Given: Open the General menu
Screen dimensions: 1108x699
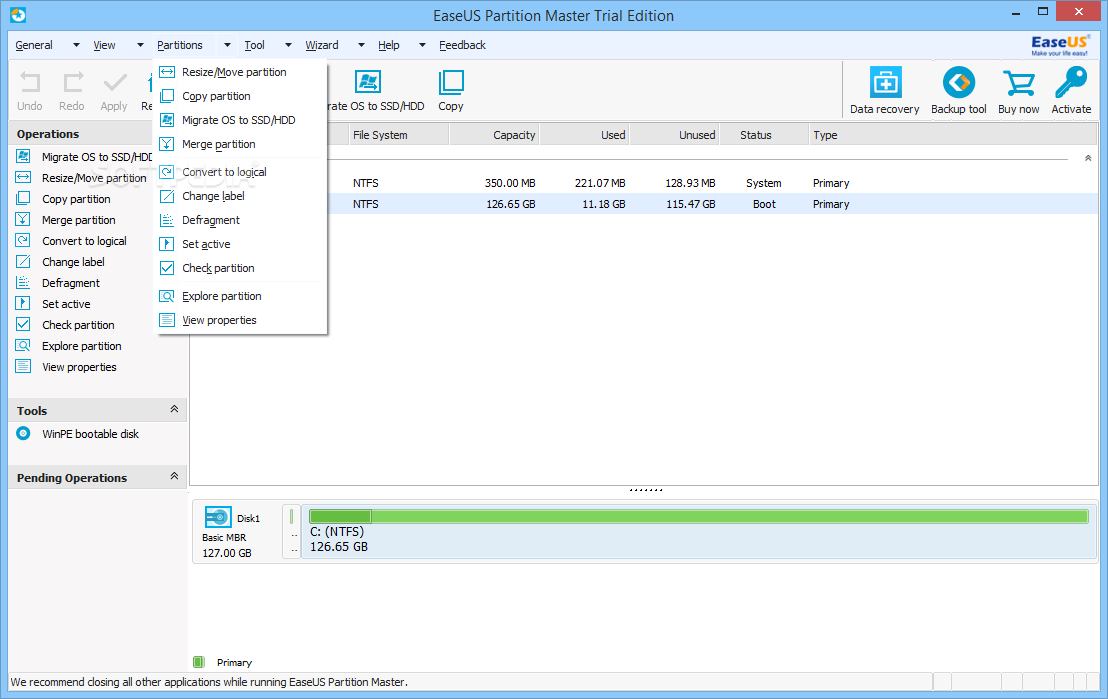Looking at the screenshot, I should (34, 45).
